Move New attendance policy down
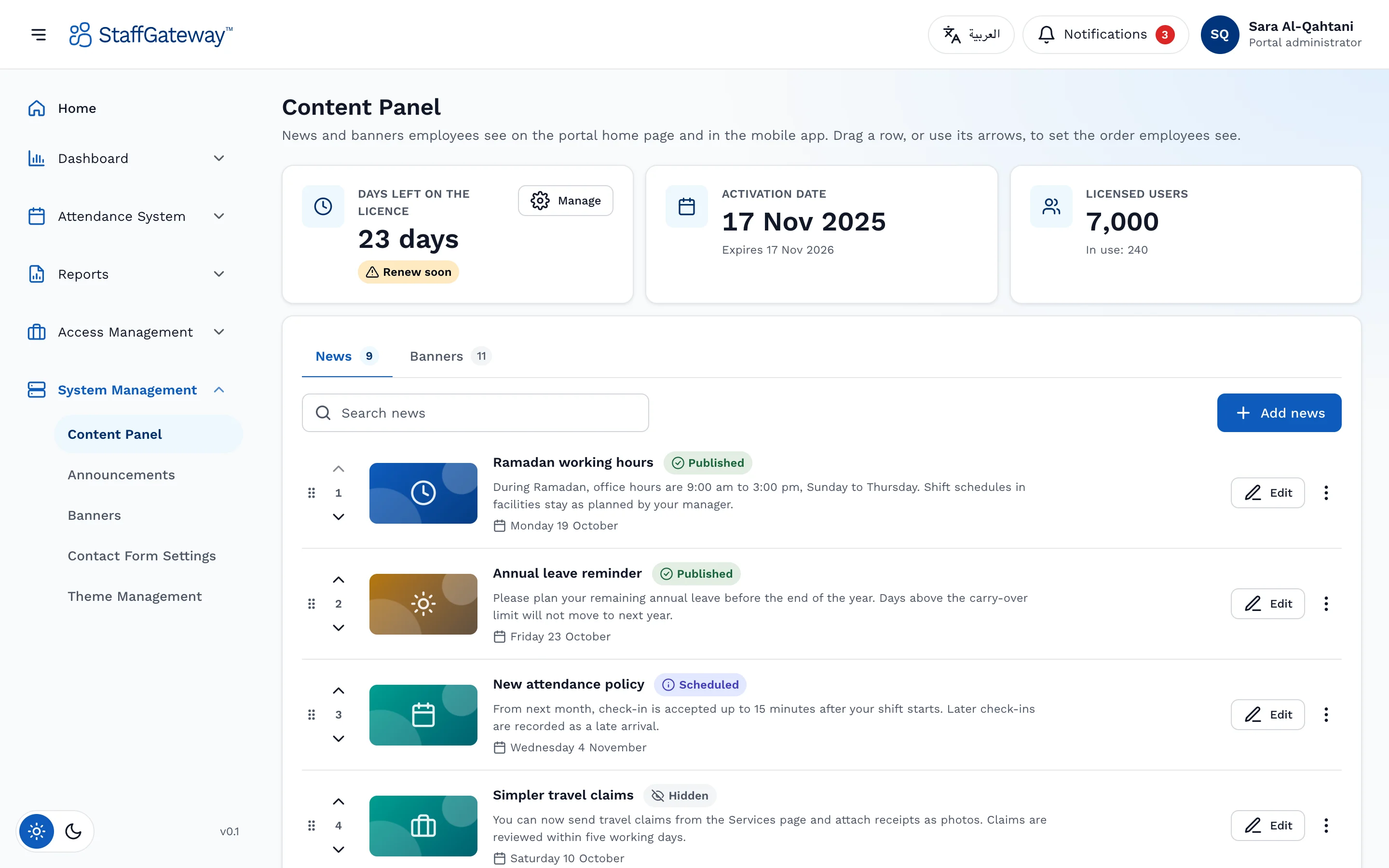The image size is (1389, 868). click(339, 738)
